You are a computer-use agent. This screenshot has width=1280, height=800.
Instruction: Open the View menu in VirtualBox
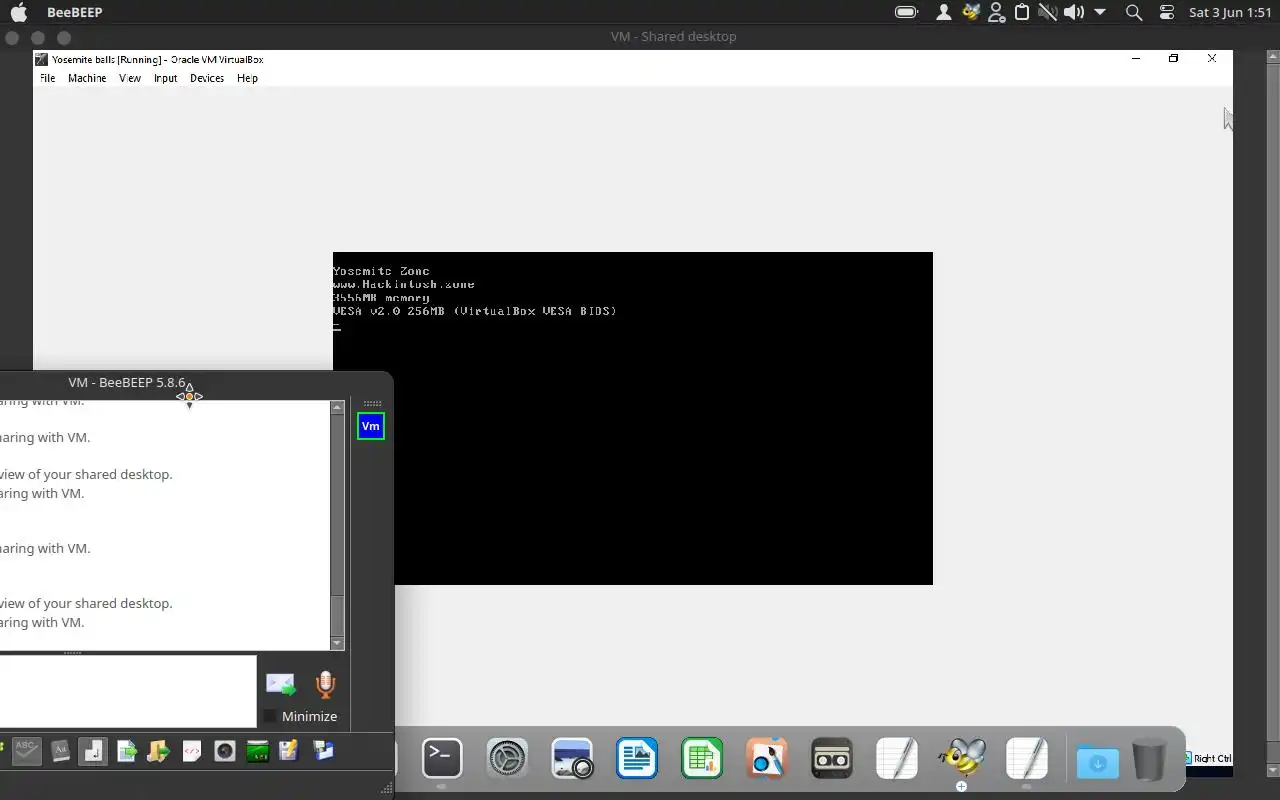(130, 78)
